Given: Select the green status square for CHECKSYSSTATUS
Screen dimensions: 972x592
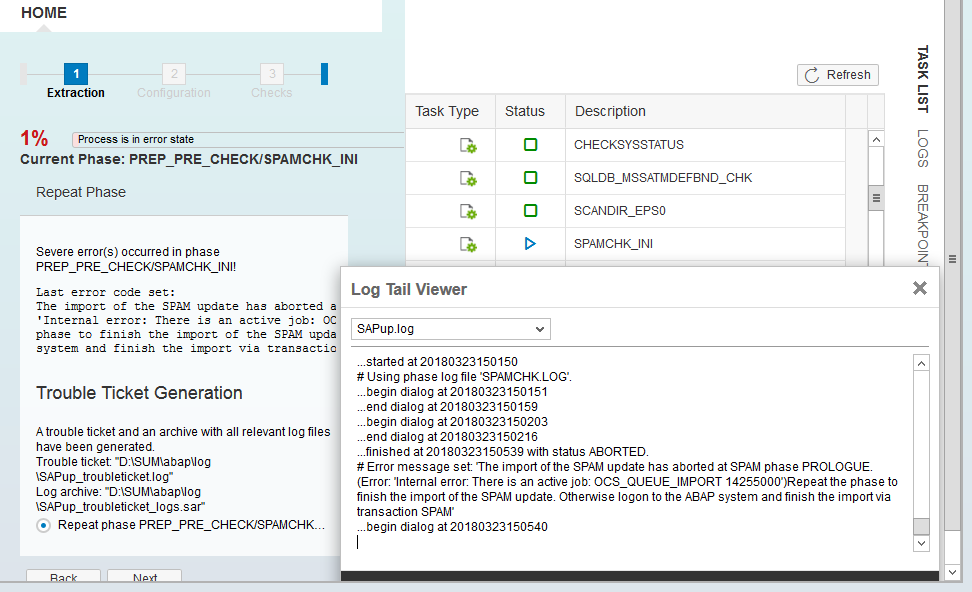Looking at the screenshot, I should pyautogui.click(x=531, y=145).
